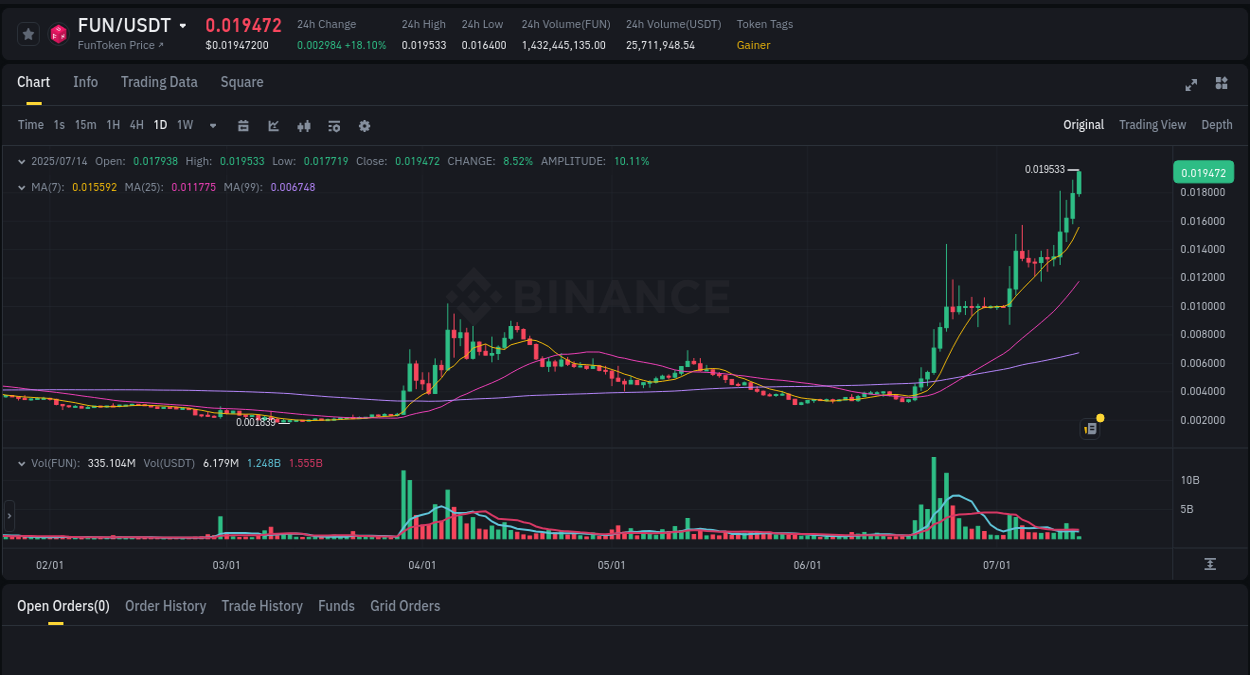Expand the chart to fullscreen

click(x=1191, y=85)
